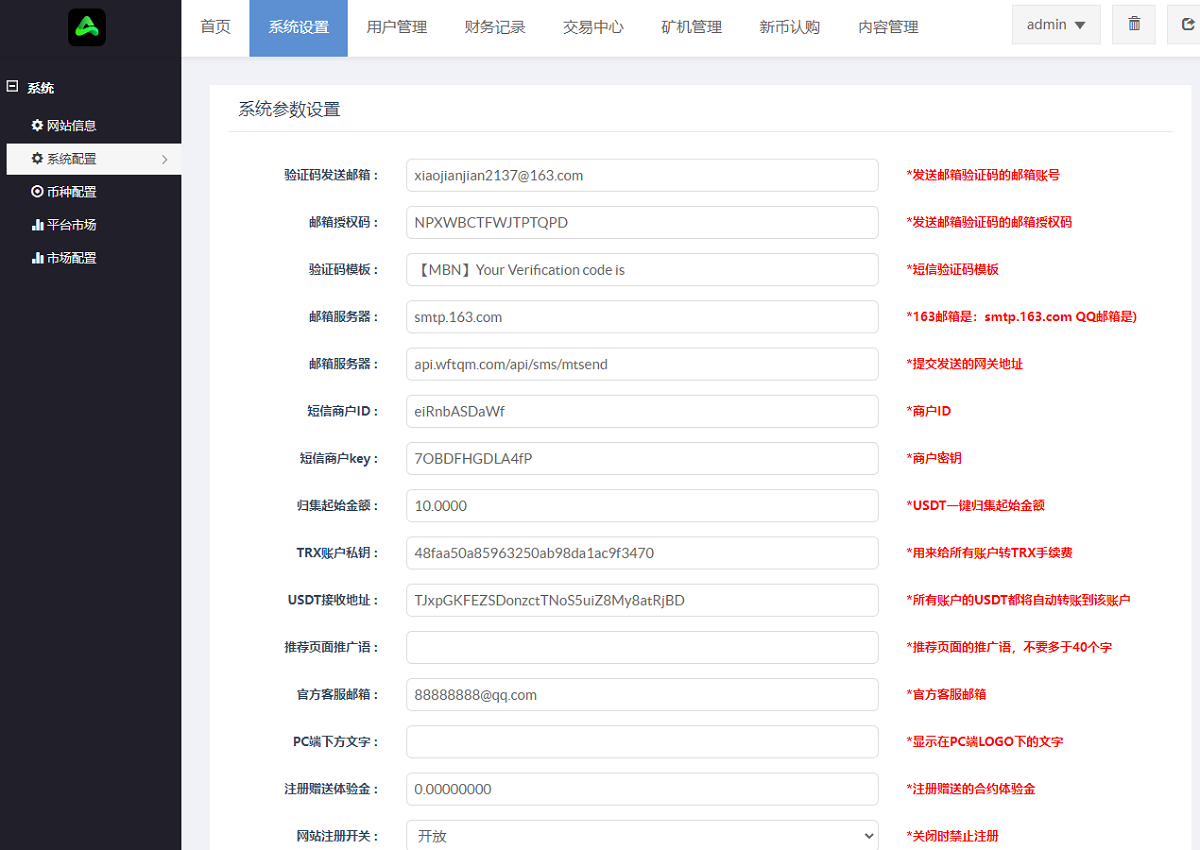Expand the 网站注册开关 dropdown
This screenshot has height=850, width=1200.
(x=642, y=836)
